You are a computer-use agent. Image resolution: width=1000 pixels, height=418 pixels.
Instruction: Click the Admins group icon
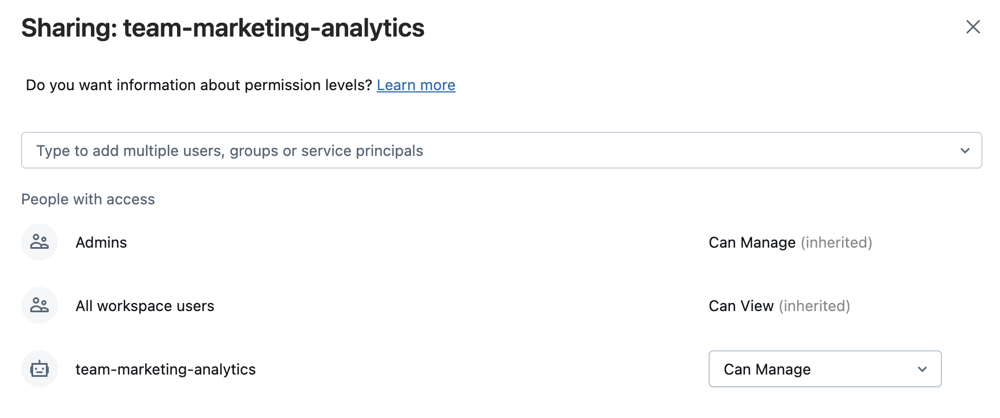[x=40, y=242]
